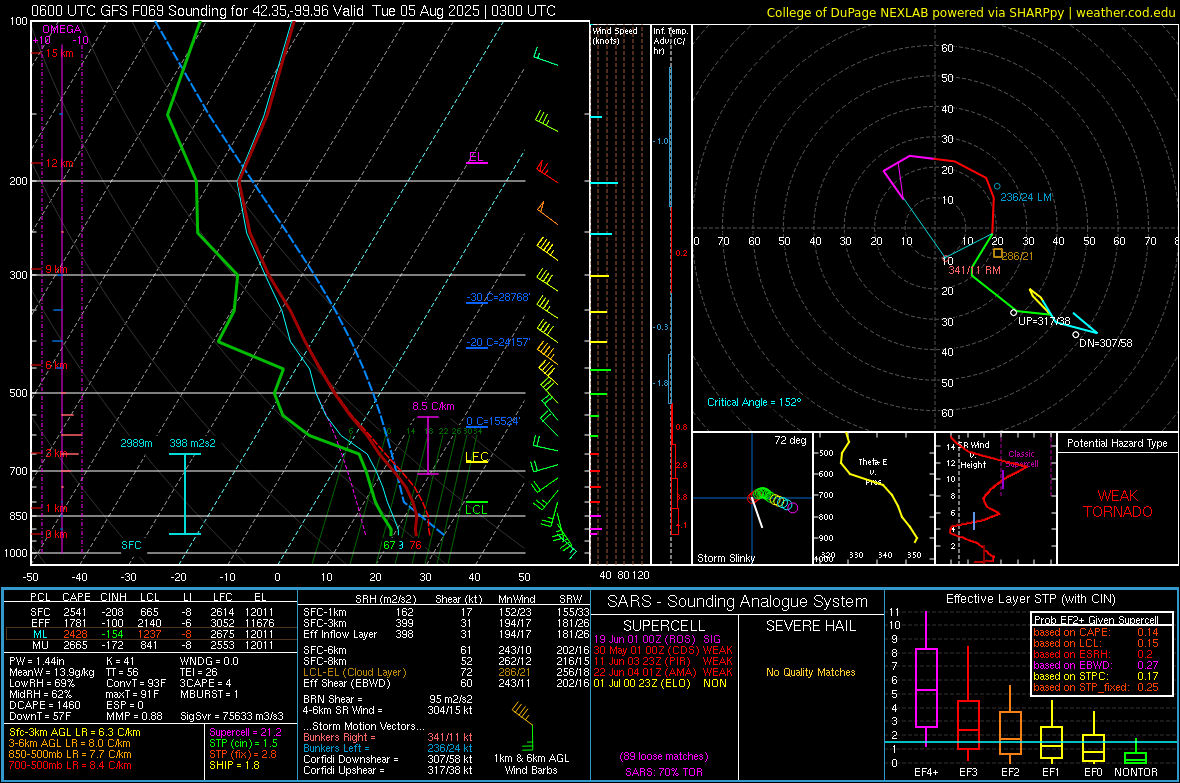The width and height of the screenshot is (1180, 783).
Task: Click the 700-500mb LR = 8.4 C/km line
Action: pyautogui.click(x=70, y=766)
